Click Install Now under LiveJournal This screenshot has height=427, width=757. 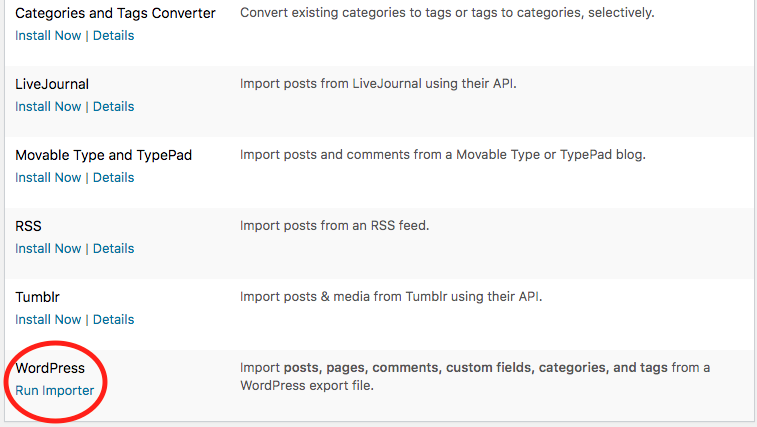[48, 107]
